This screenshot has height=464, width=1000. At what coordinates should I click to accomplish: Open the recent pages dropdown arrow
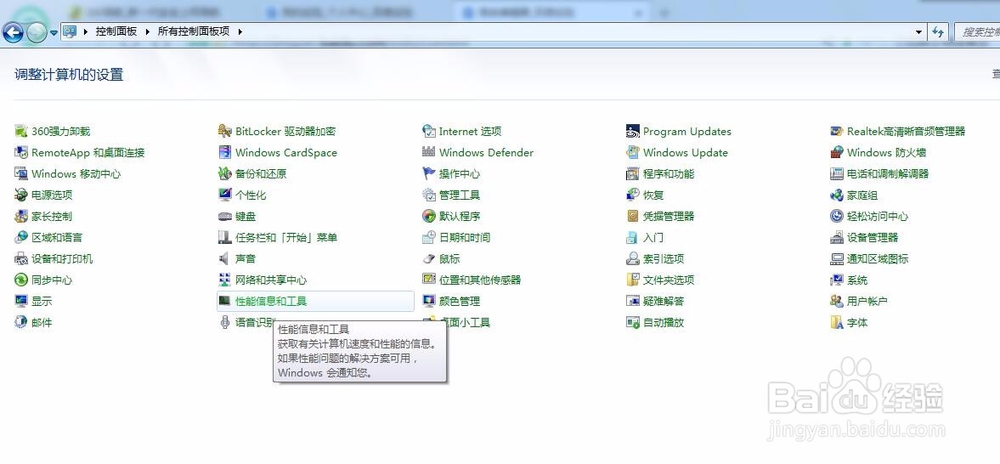[x=54, y=32]
